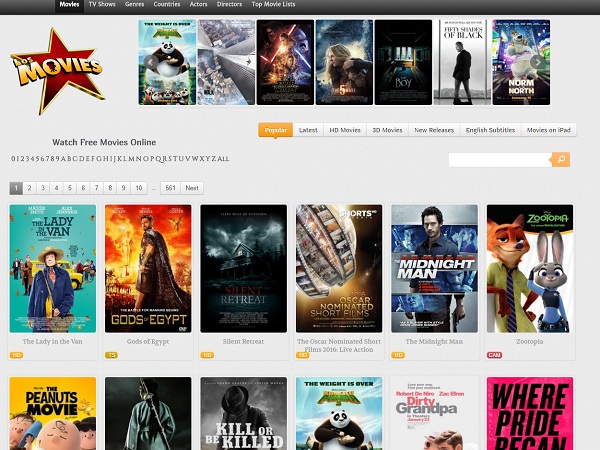Switch to the New Releases tab
The height and width of the screenshot is (450, 600).
434,130
